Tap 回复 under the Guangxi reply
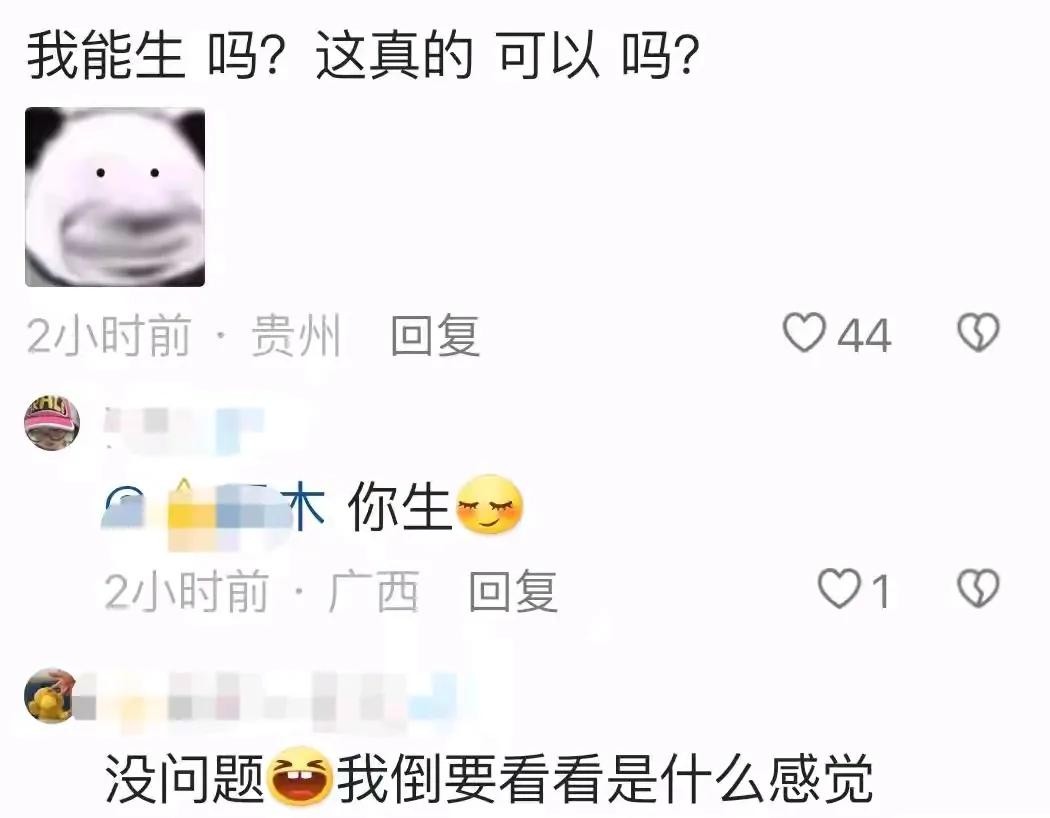 point(513,591)
